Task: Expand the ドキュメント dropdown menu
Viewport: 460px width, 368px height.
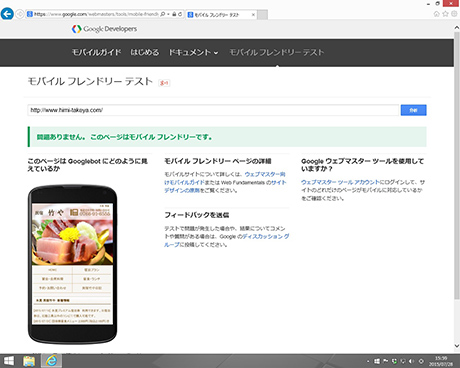Action: tap(193, 52)
